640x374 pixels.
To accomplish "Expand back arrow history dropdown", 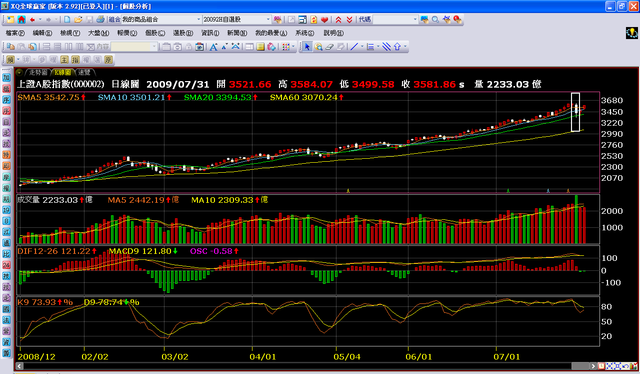I will click(x=40, y=19).
